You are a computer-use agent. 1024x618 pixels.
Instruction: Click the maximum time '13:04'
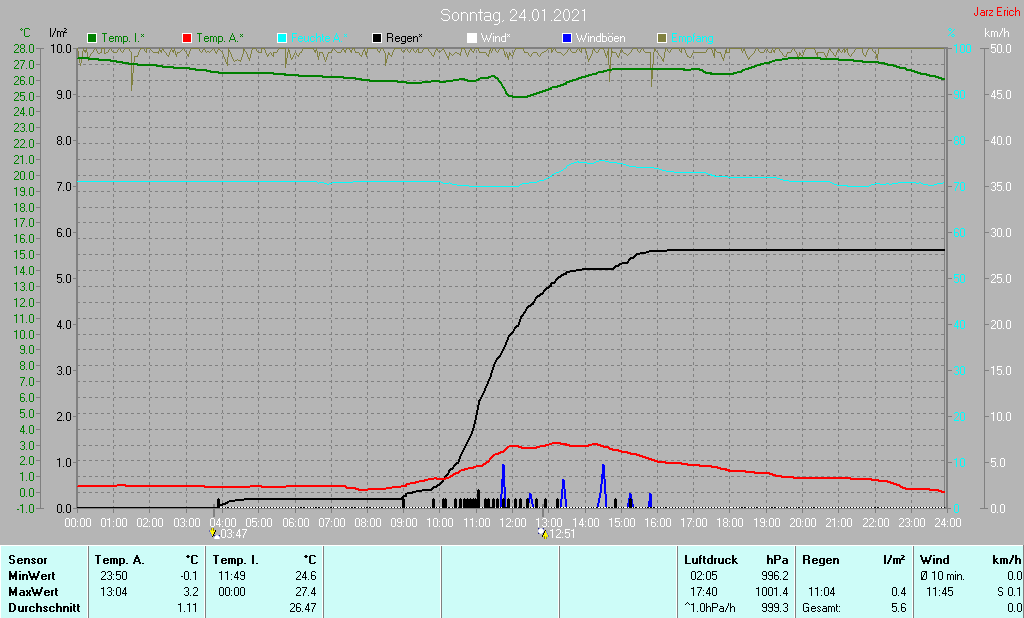[114, 592]
